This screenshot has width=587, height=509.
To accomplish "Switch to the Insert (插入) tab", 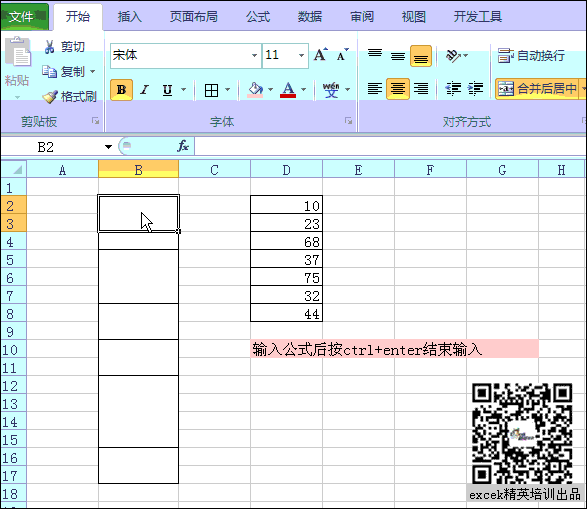I will (x=130, y=16).
